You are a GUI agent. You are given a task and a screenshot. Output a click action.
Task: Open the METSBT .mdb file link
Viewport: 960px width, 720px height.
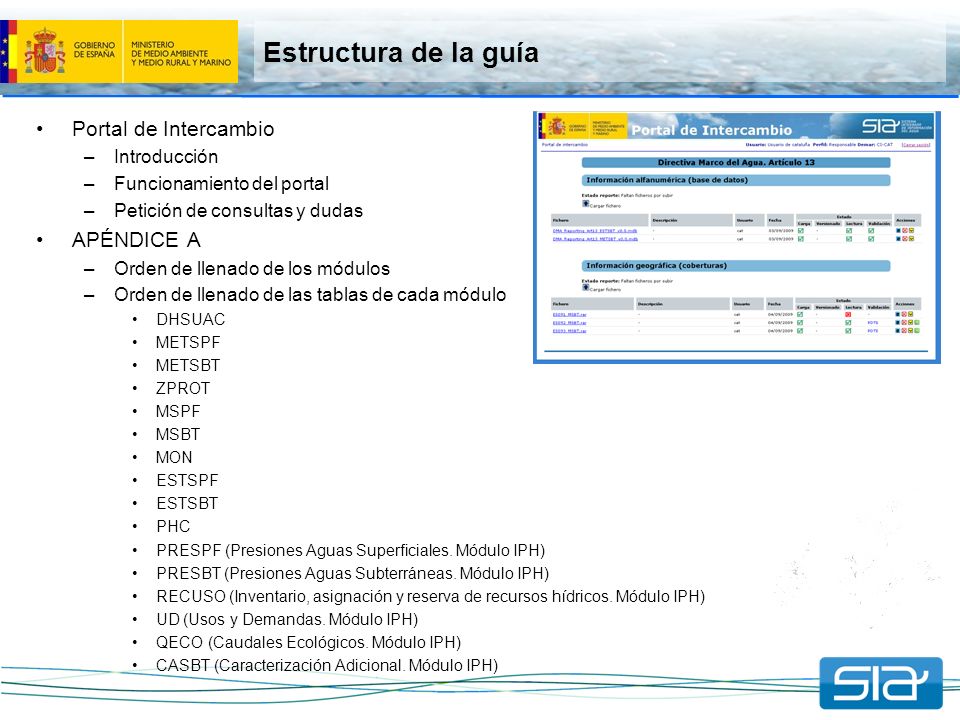coord(595,239)
